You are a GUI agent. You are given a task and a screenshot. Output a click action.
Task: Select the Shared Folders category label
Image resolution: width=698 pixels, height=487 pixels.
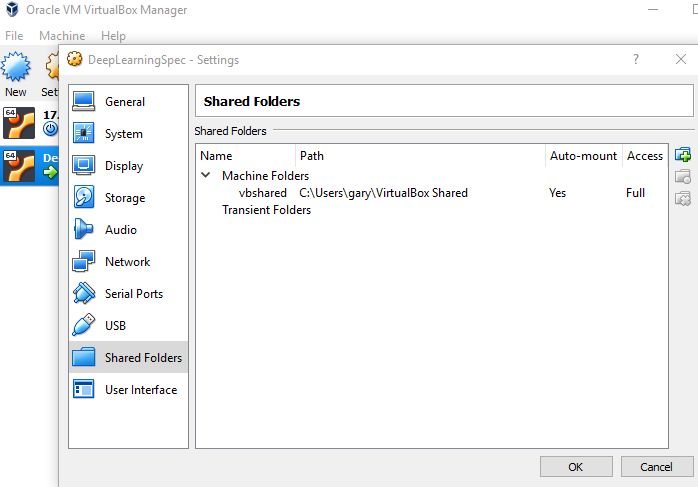pyautogui.click(x=143, y=357)
